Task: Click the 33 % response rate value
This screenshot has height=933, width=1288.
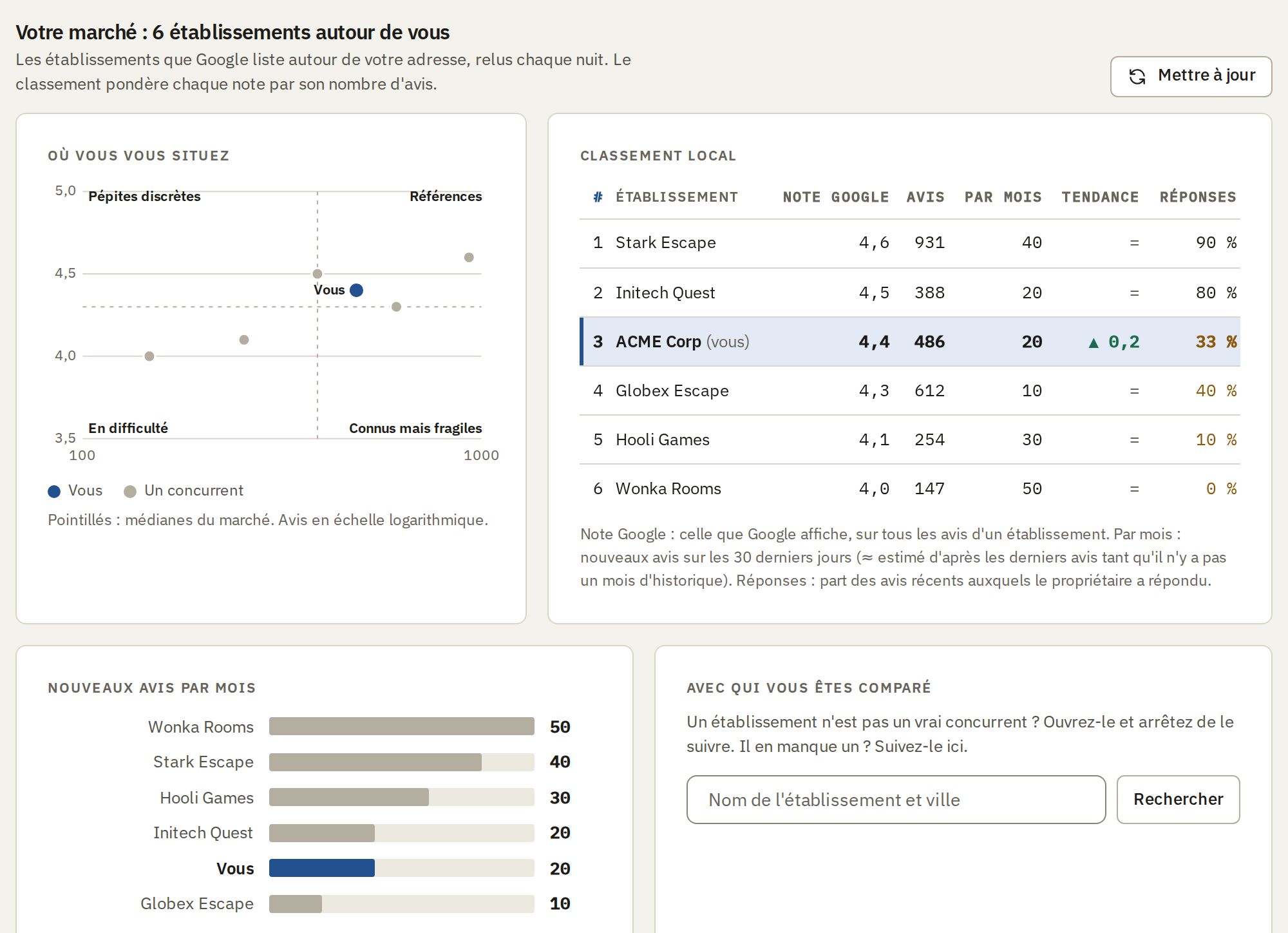Action: (x=1216, y=342)
